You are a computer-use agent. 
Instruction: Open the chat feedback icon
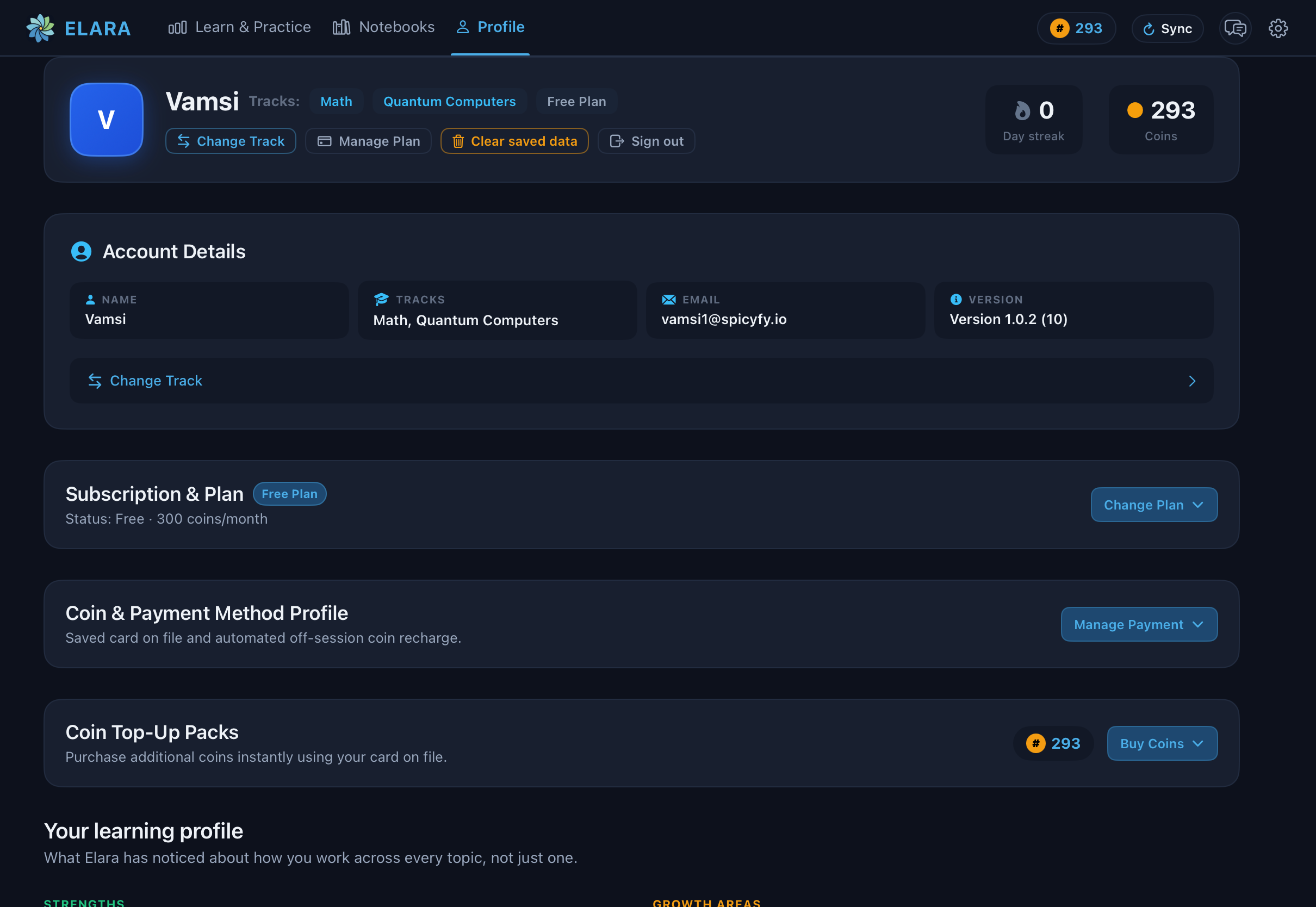[x=1235, y=28]
